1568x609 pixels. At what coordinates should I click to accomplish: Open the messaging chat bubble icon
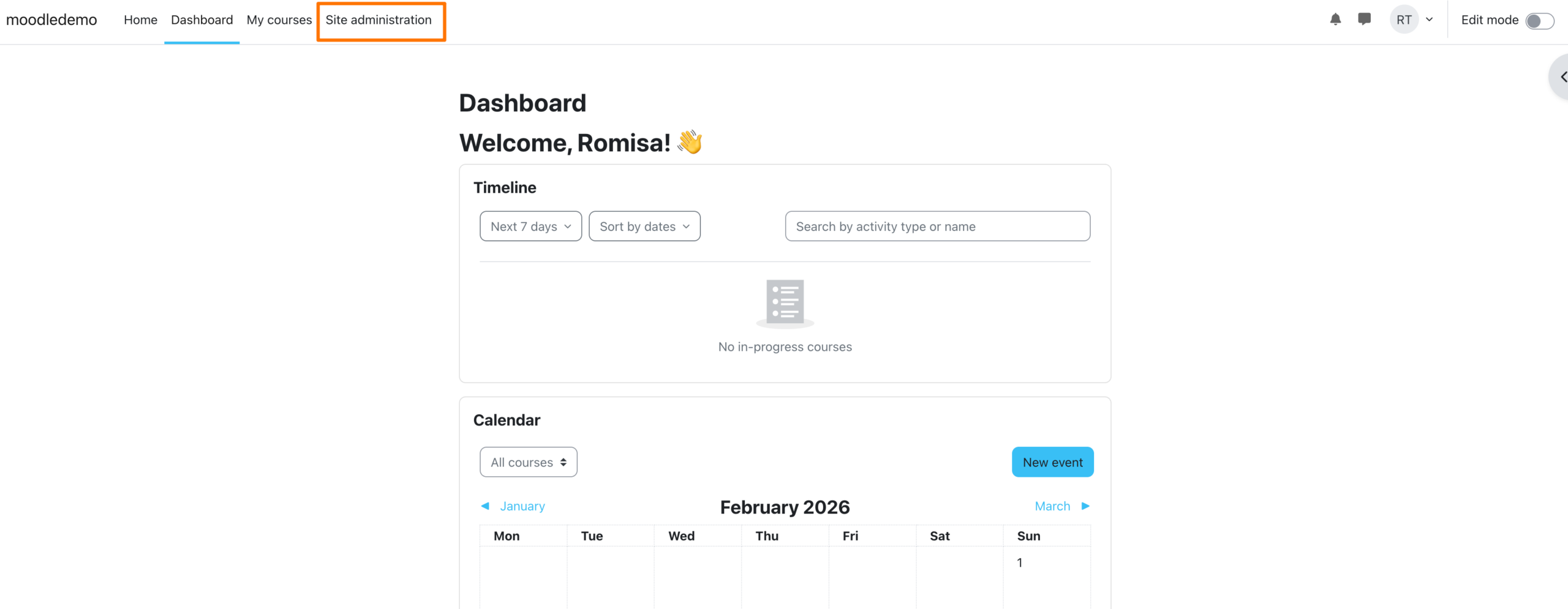tap(1364, 20)
